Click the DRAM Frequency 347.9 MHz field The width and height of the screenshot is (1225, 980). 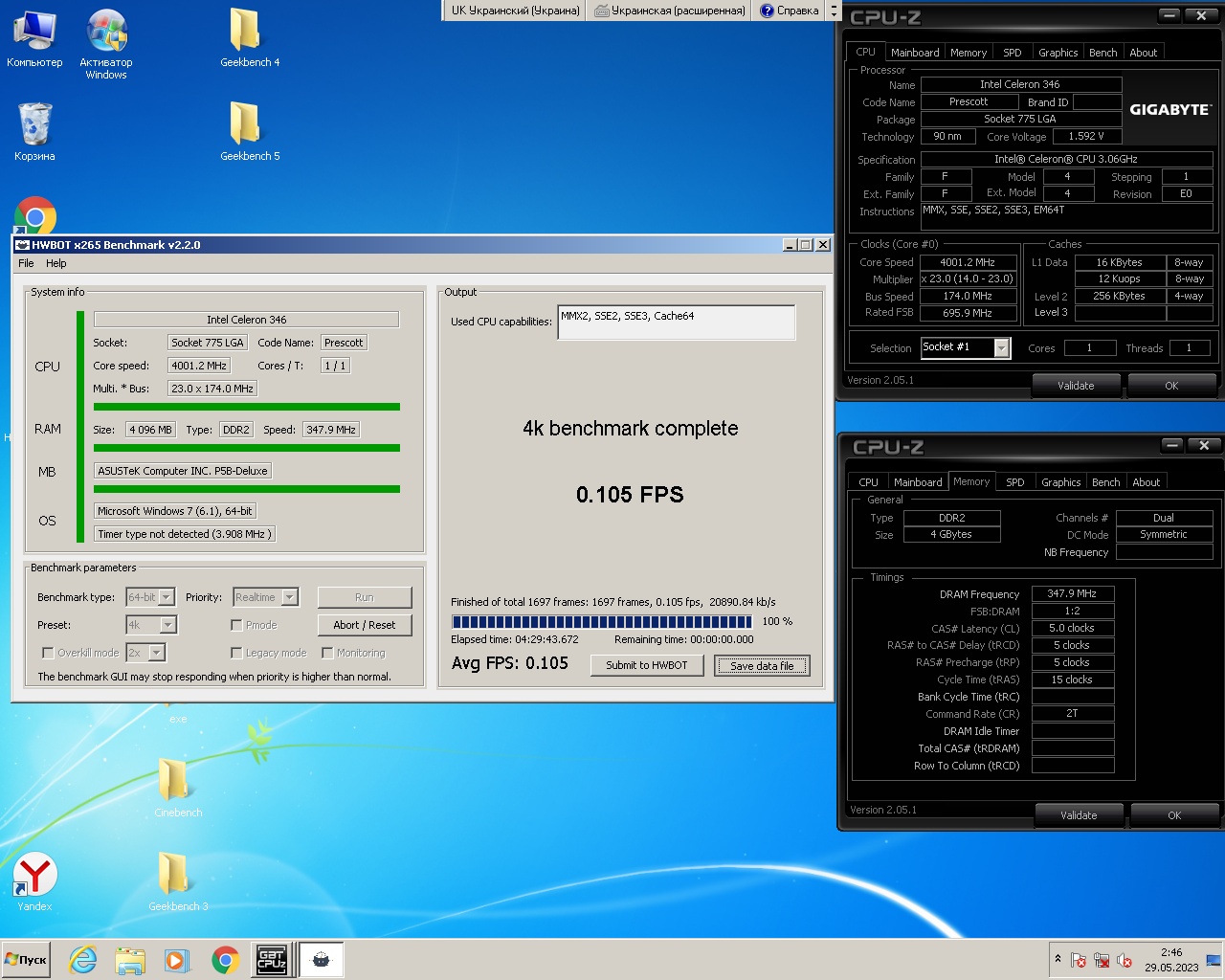(1073, 593)
